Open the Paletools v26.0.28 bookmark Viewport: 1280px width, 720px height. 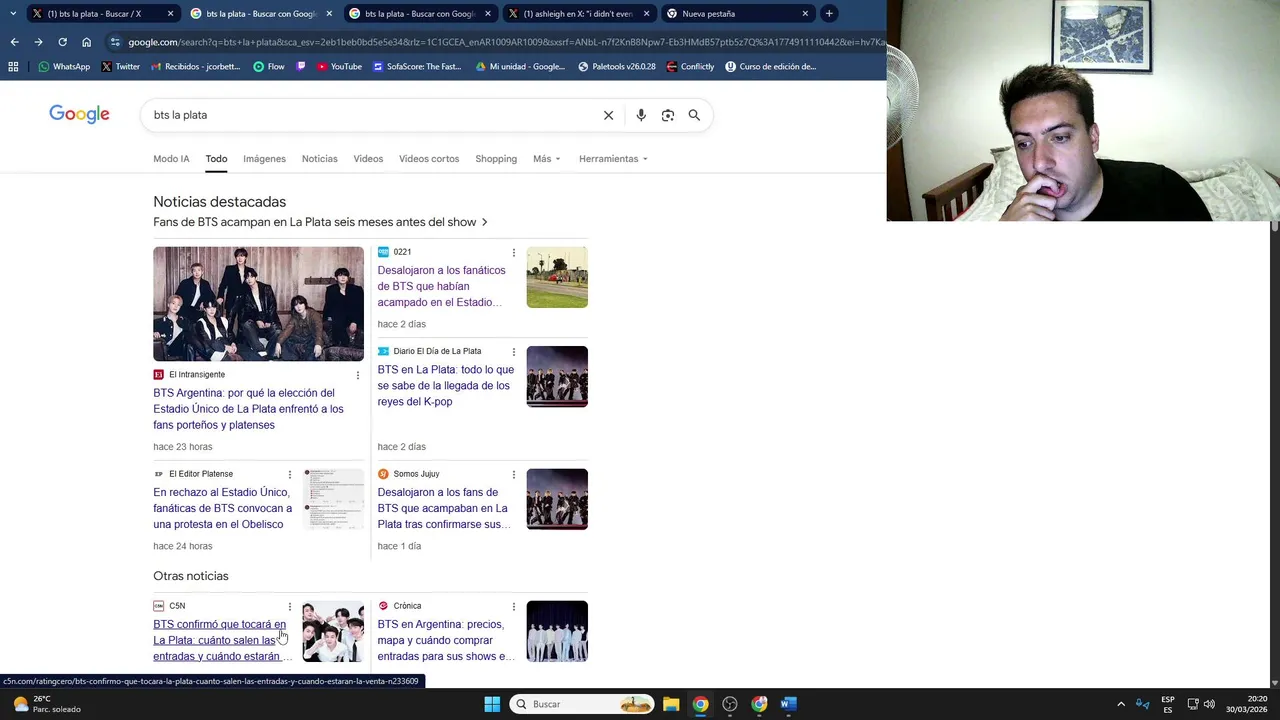(x=617, y=67)
